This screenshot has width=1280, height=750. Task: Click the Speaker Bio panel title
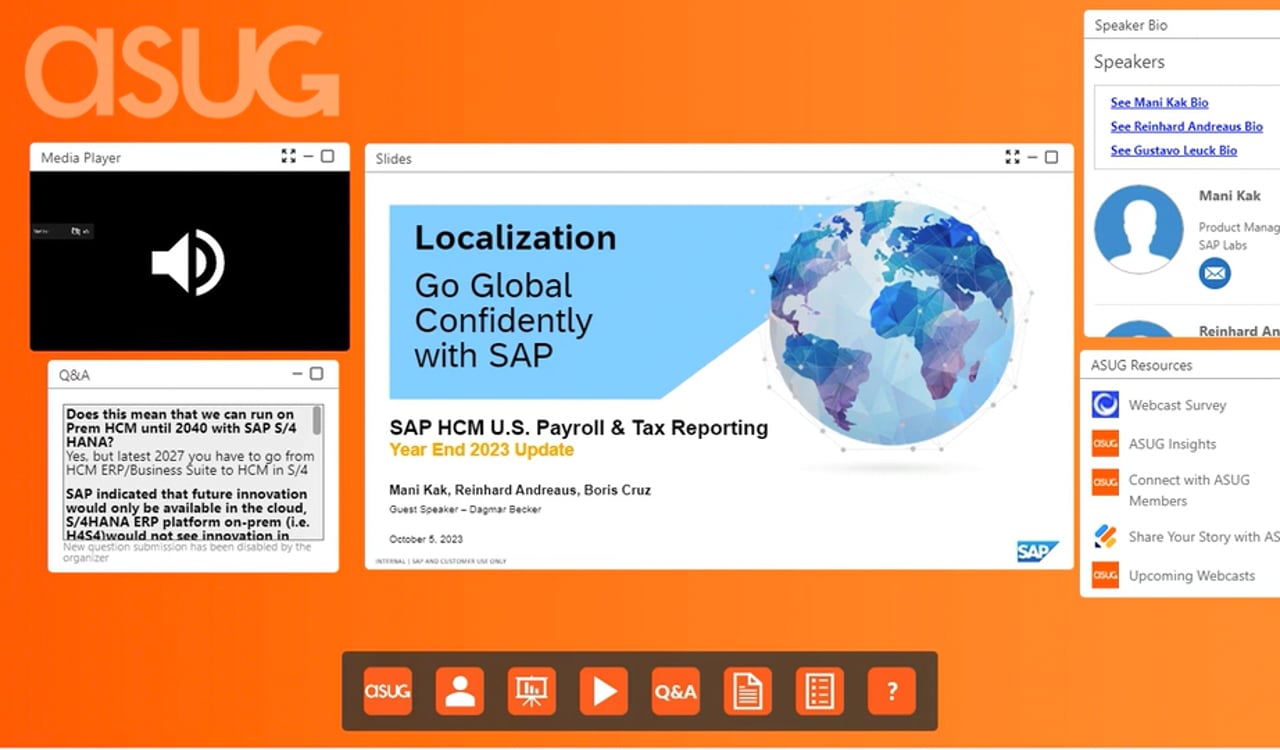coord(1130,25)
